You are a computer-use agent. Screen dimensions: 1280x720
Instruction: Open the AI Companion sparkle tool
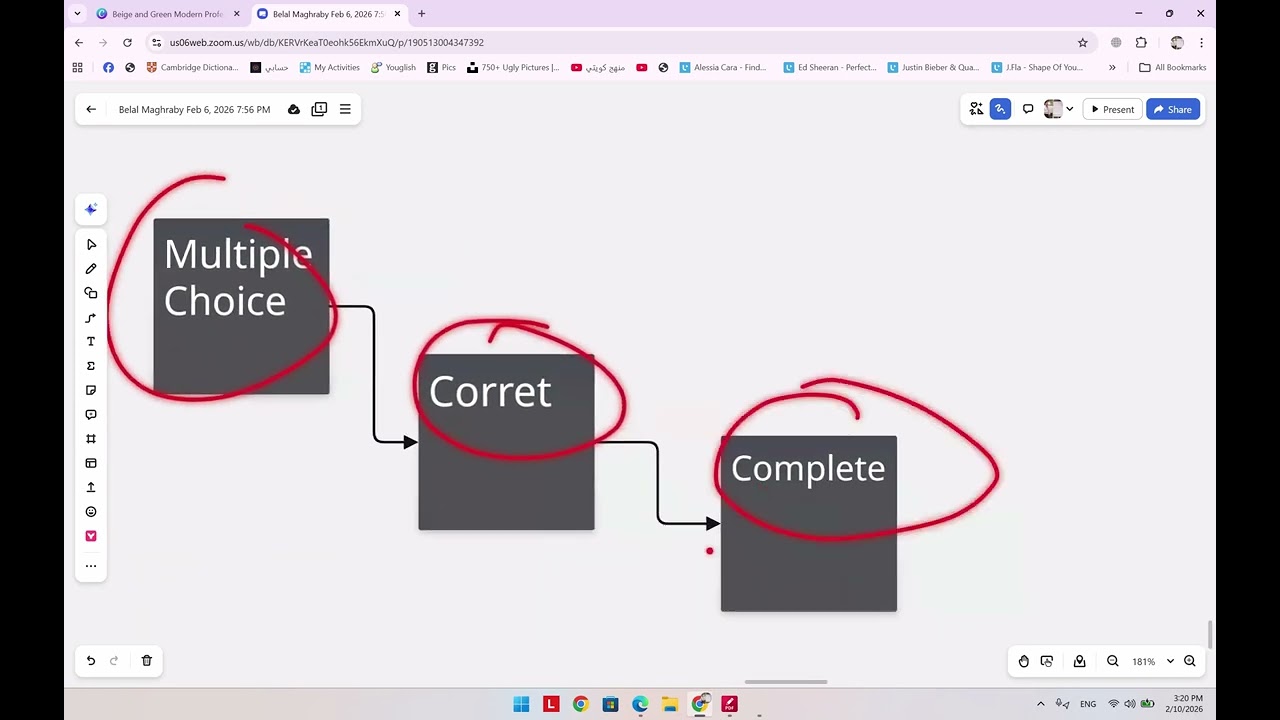(91, 209)
